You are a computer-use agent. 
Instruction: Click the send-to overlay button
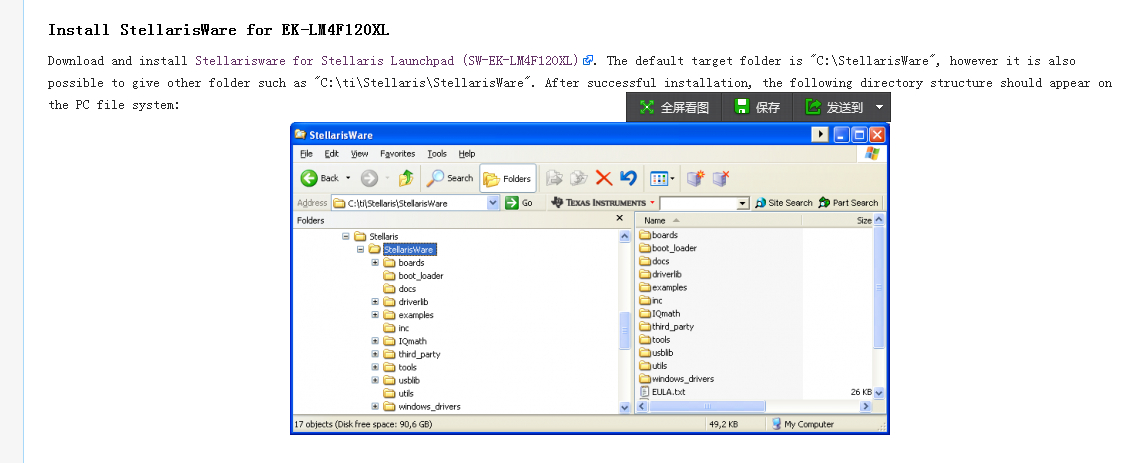[x=835, y=107]
